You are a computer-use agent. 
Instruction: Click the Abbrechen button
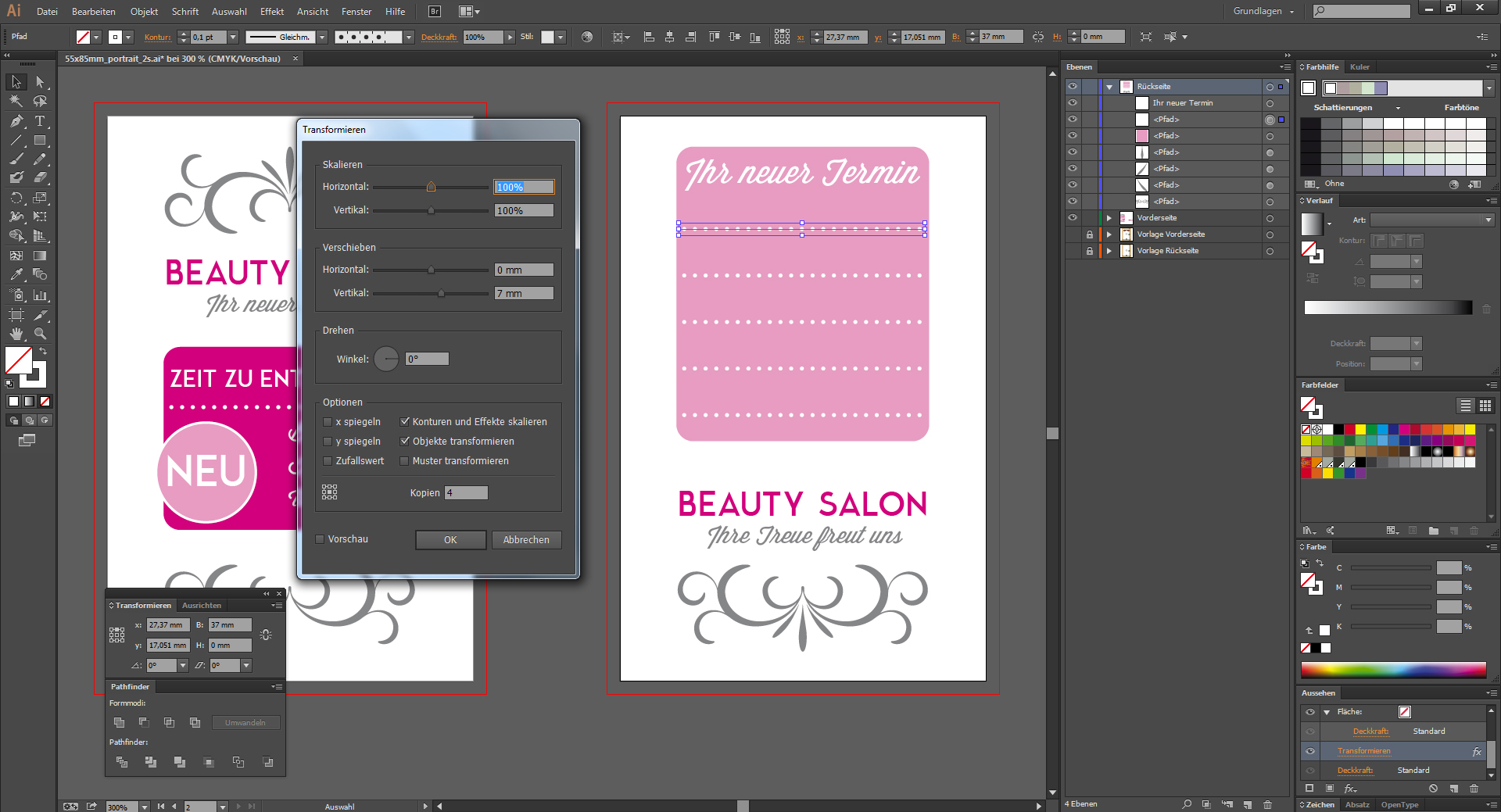(x=526, y=540)
